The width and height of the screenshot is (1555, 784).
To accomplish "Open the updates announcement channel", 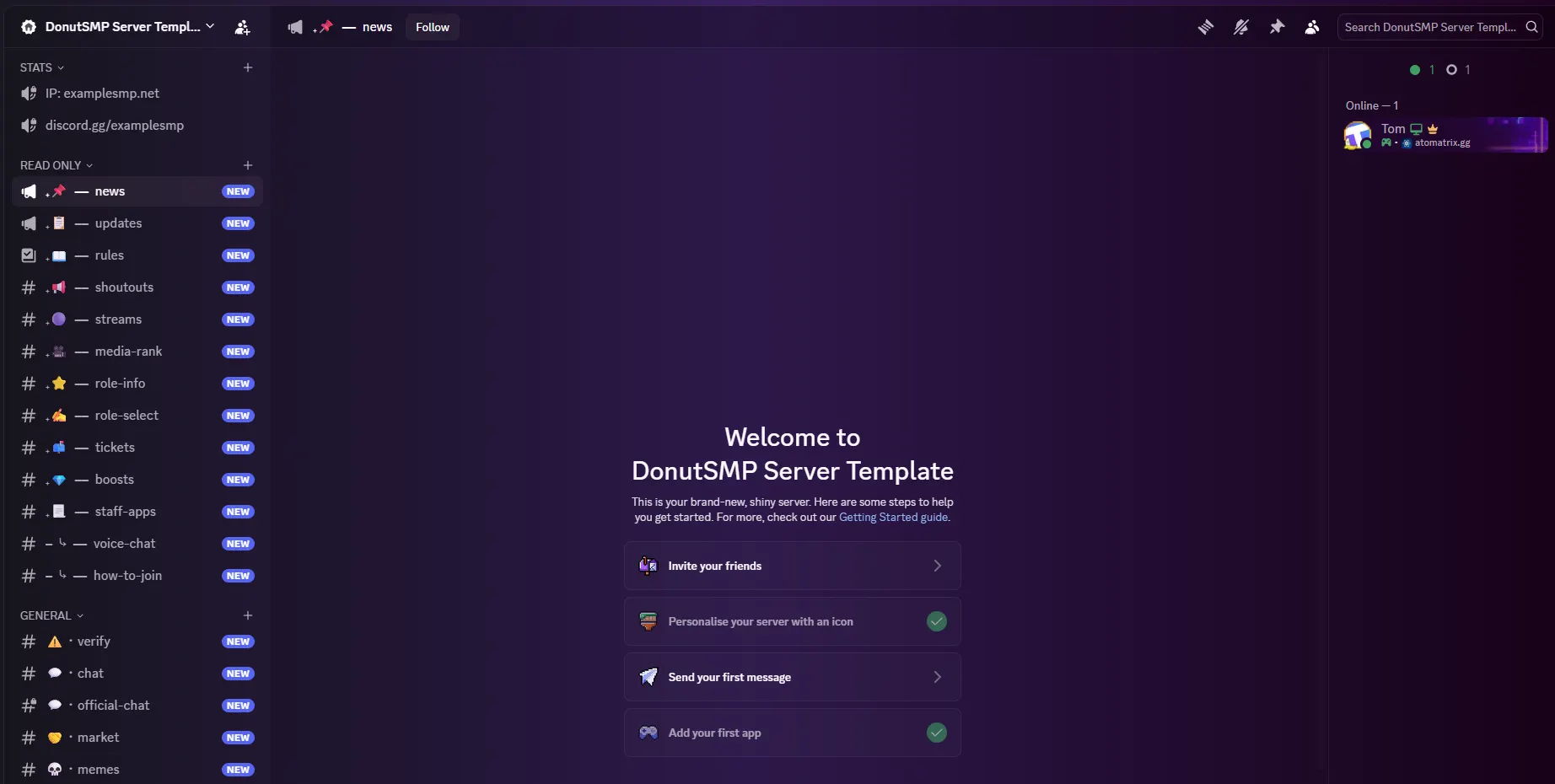I will (x=137, y=223).
